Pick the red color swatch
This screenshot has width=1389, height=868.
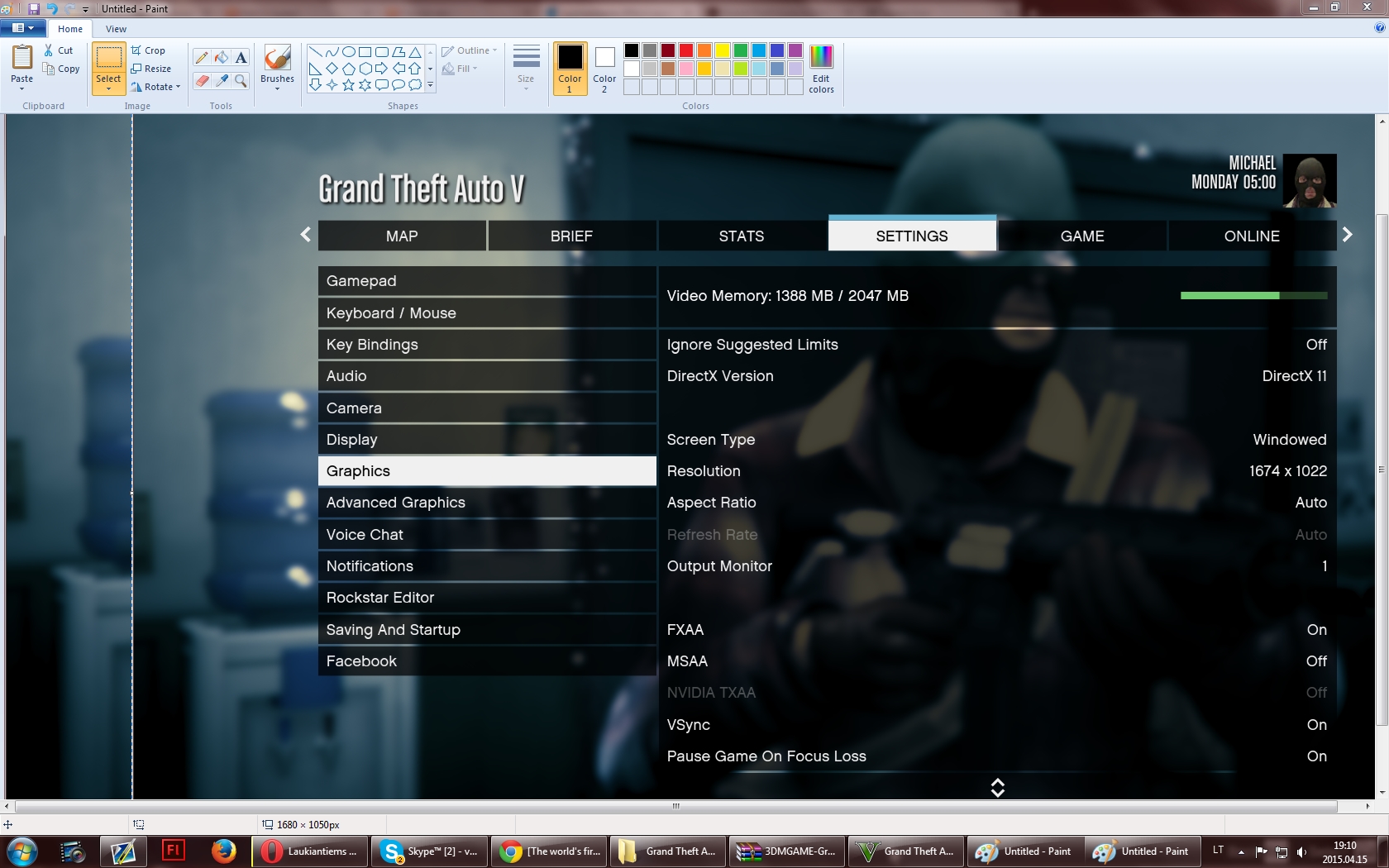(x=686, y=51)
